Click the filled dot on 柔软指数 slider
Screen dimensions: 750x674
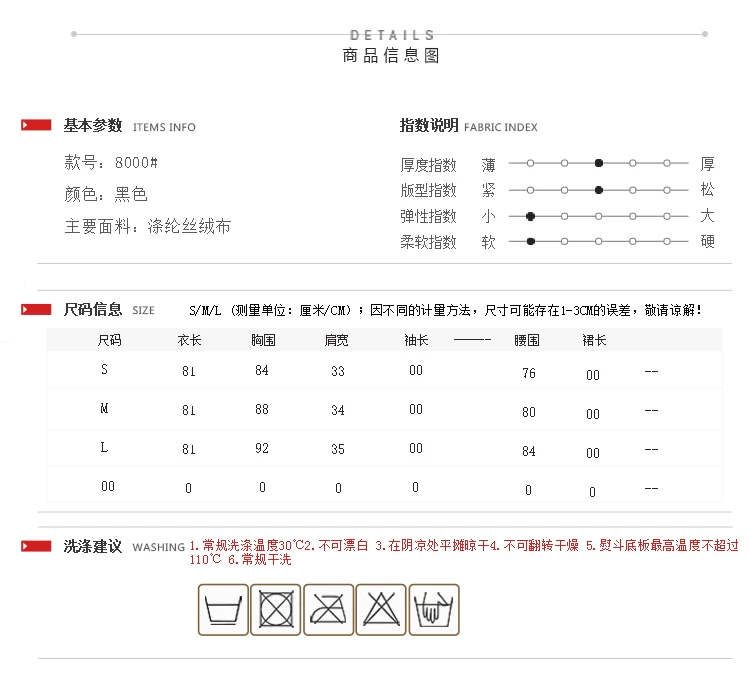pyautogui.click(x=531, y=241)
